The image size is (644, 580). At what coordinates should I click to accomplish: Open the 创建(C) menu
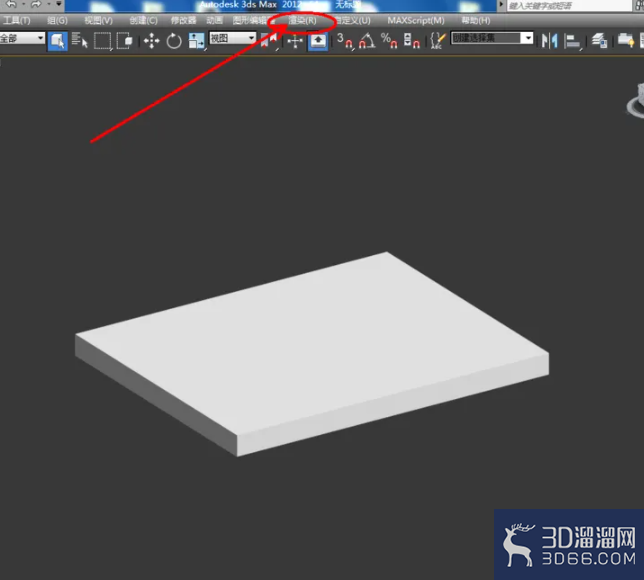click(x=143, y=20)
